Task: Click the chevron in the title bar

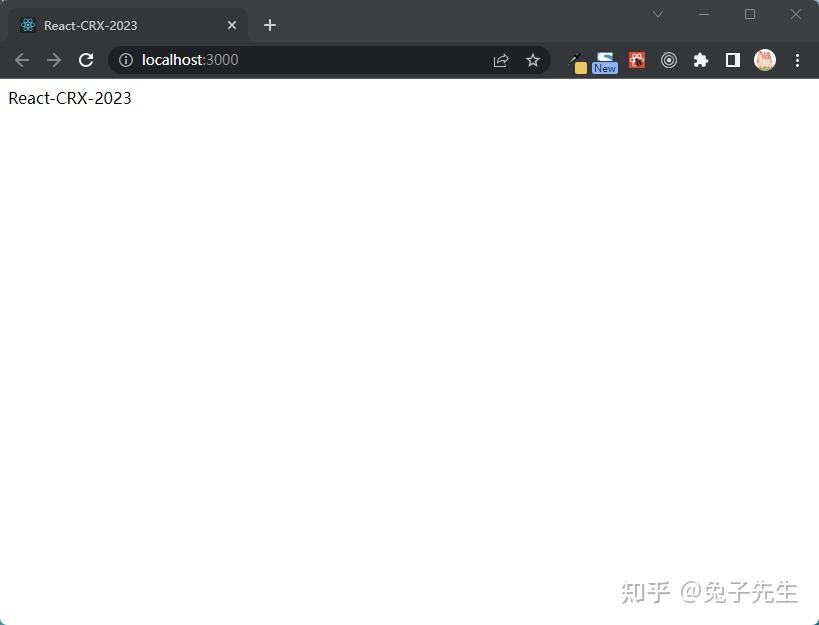Action: pos(657,14)
